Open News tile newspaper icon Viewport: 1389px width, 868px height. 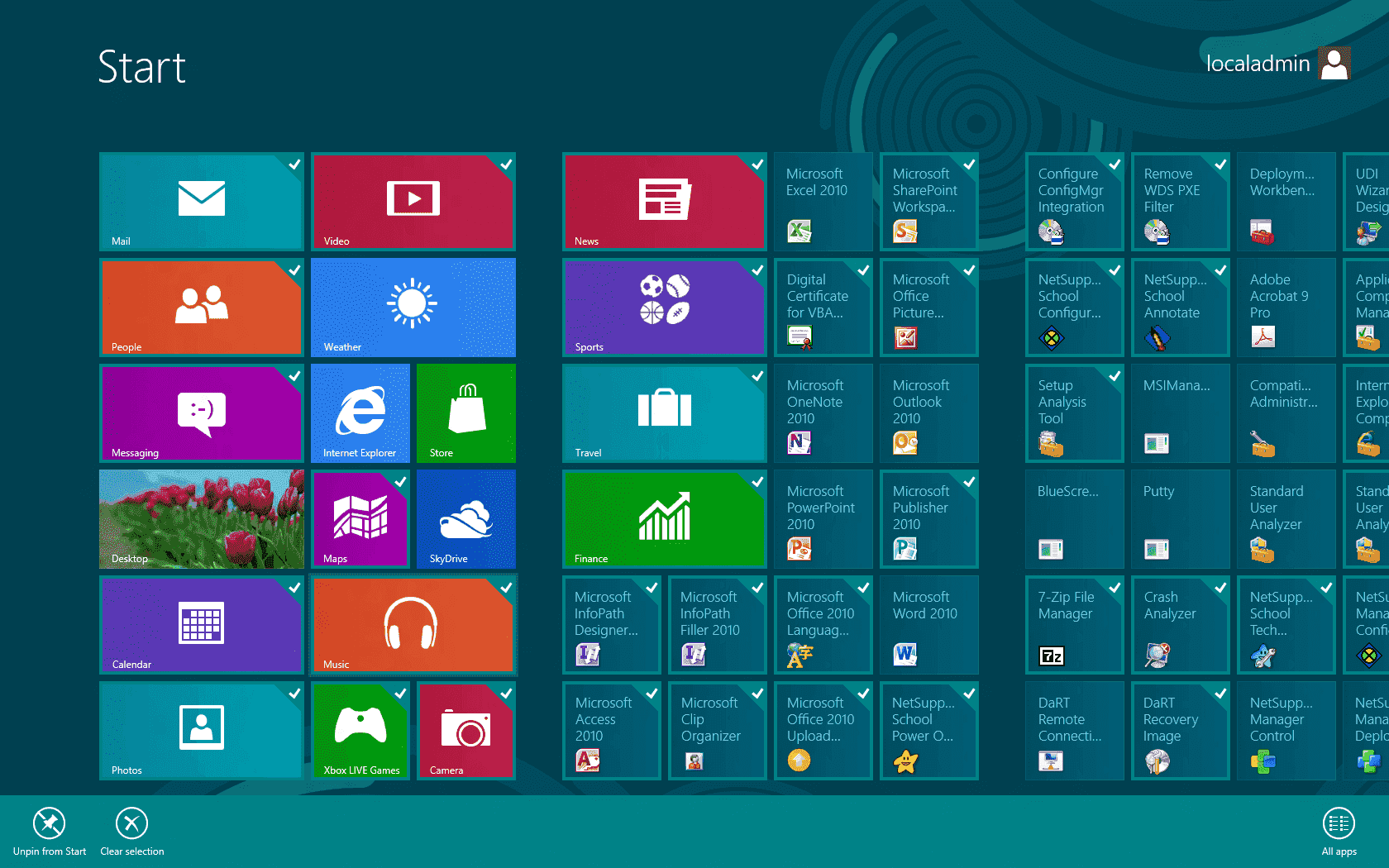pos(665,199)
